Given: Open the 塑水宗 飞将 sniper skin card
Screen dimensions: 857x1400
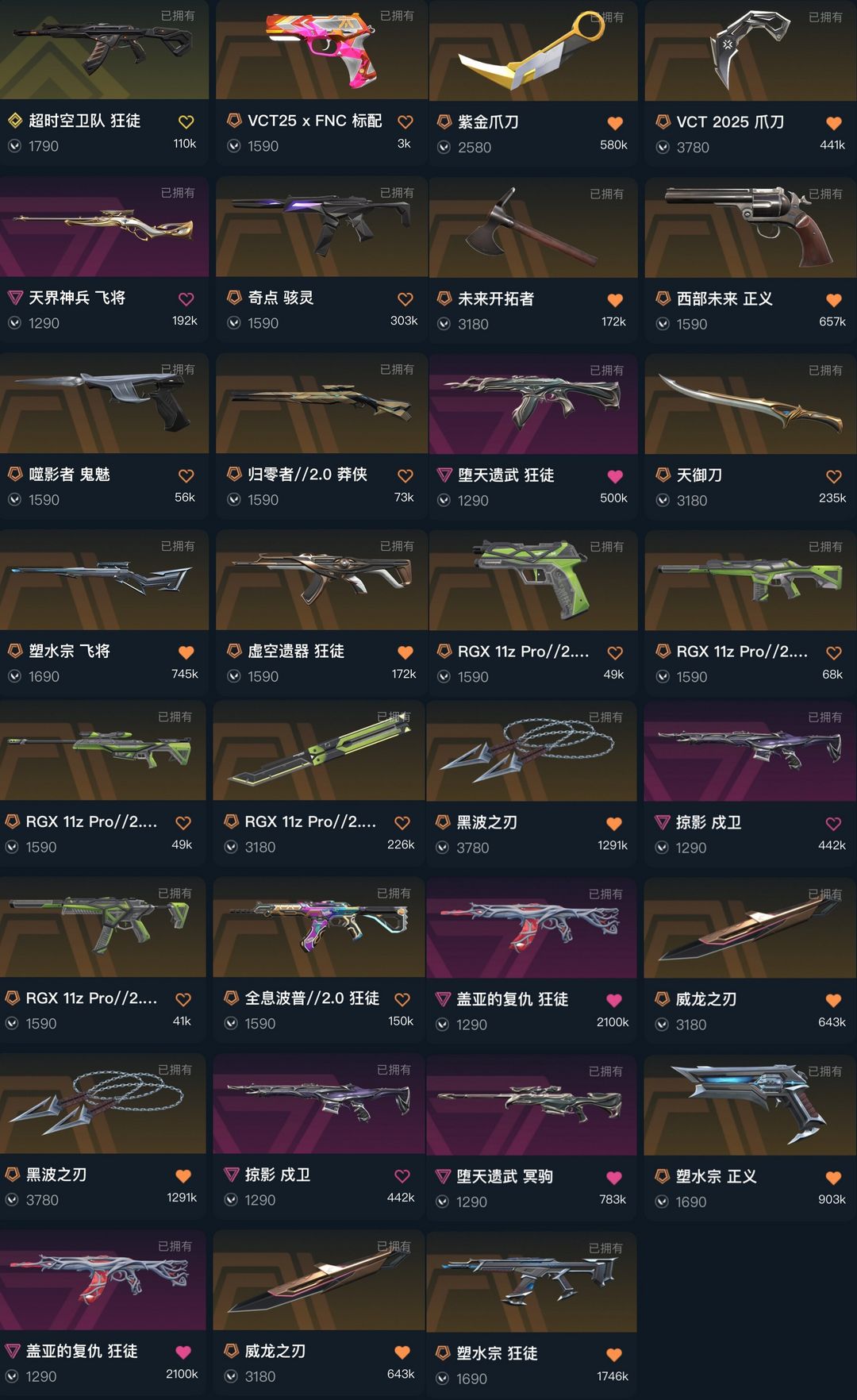Looking at the screenshot, I should point(104,613).
